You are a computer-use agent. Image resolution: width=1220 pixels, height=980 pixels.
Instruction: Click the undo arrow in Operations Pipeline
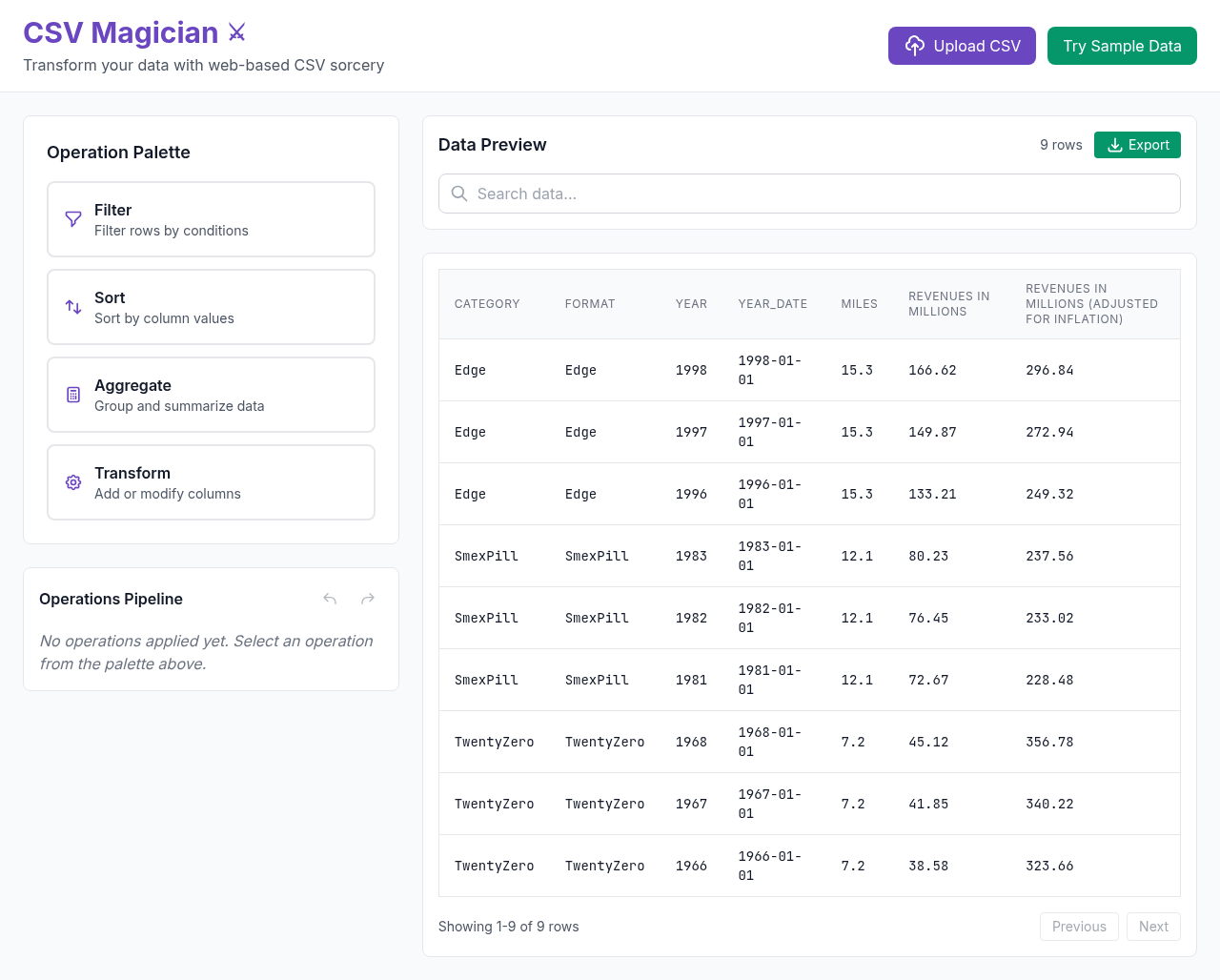(x=329, y=599)
